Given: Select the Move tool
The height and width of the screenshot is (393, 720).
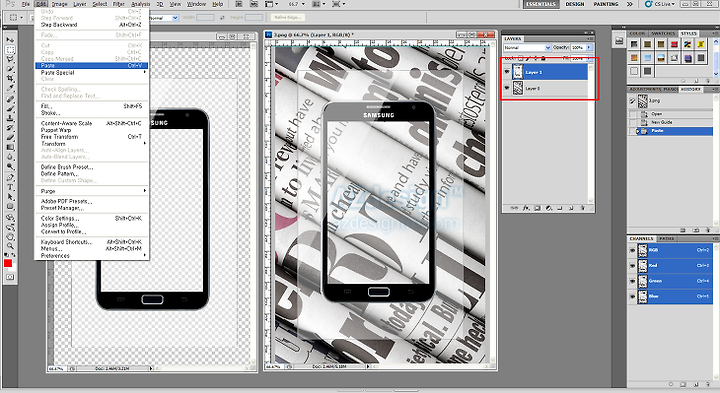Looking at the screenshot, I should tap(10, 40).
